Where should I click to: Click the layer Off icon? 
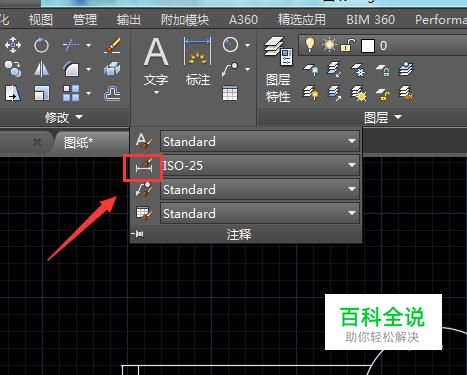(311, 70)
